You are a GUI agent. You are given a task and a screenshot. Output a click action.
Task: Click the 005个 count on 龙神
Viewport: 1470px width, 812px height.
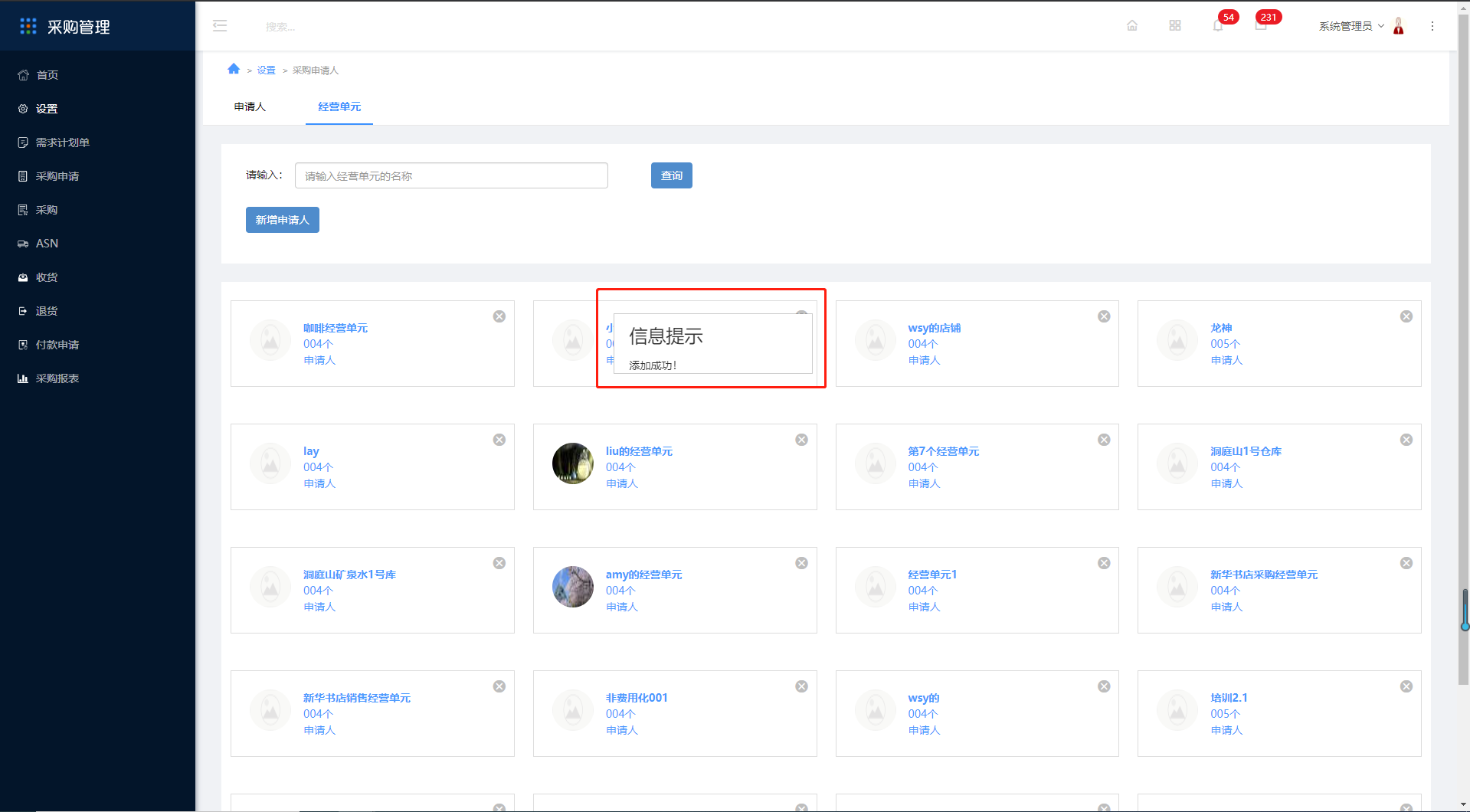[1226, 344]
